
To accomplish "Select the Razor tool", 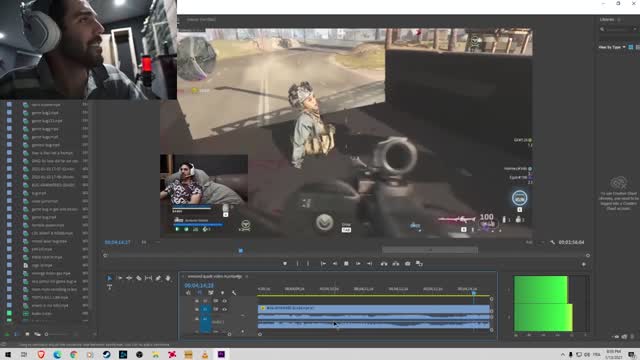I will point(139,278).
